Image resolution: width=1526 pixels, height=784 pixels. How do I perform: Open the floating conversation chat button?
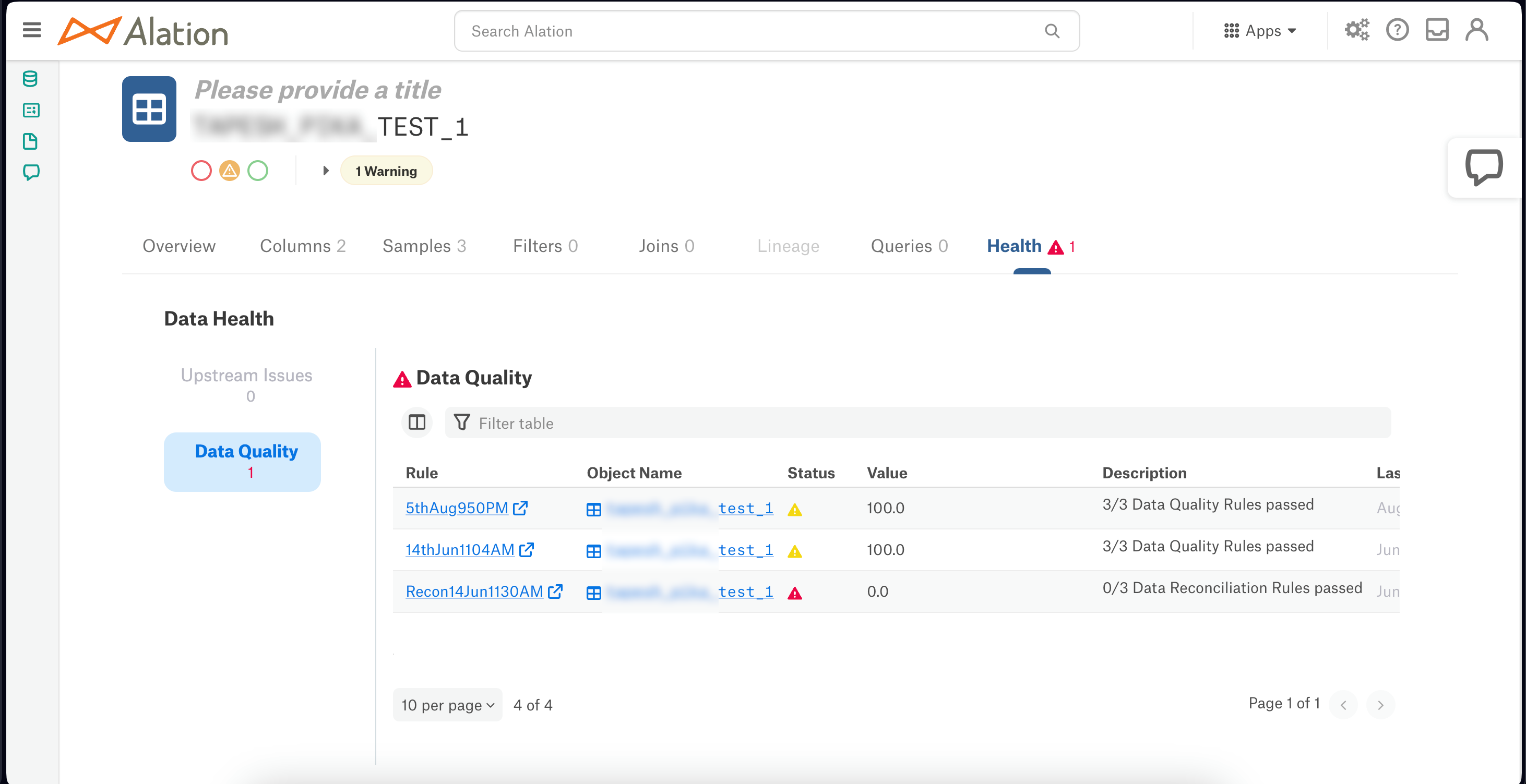coord(1484,167)
